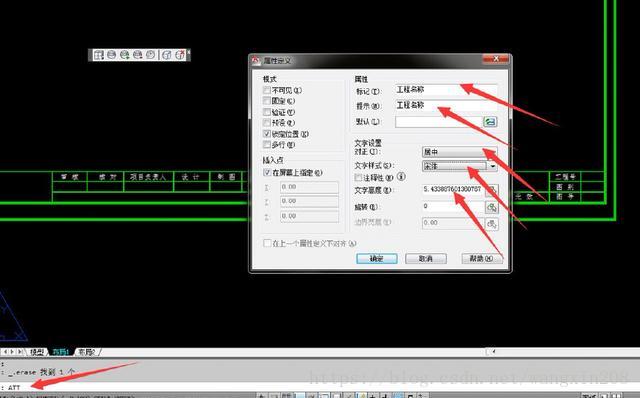Image resolution: width=640 pixels, height=398 pixels.
Task: Click the fourth icon in the floating toolbar
Action: (138, 54)
